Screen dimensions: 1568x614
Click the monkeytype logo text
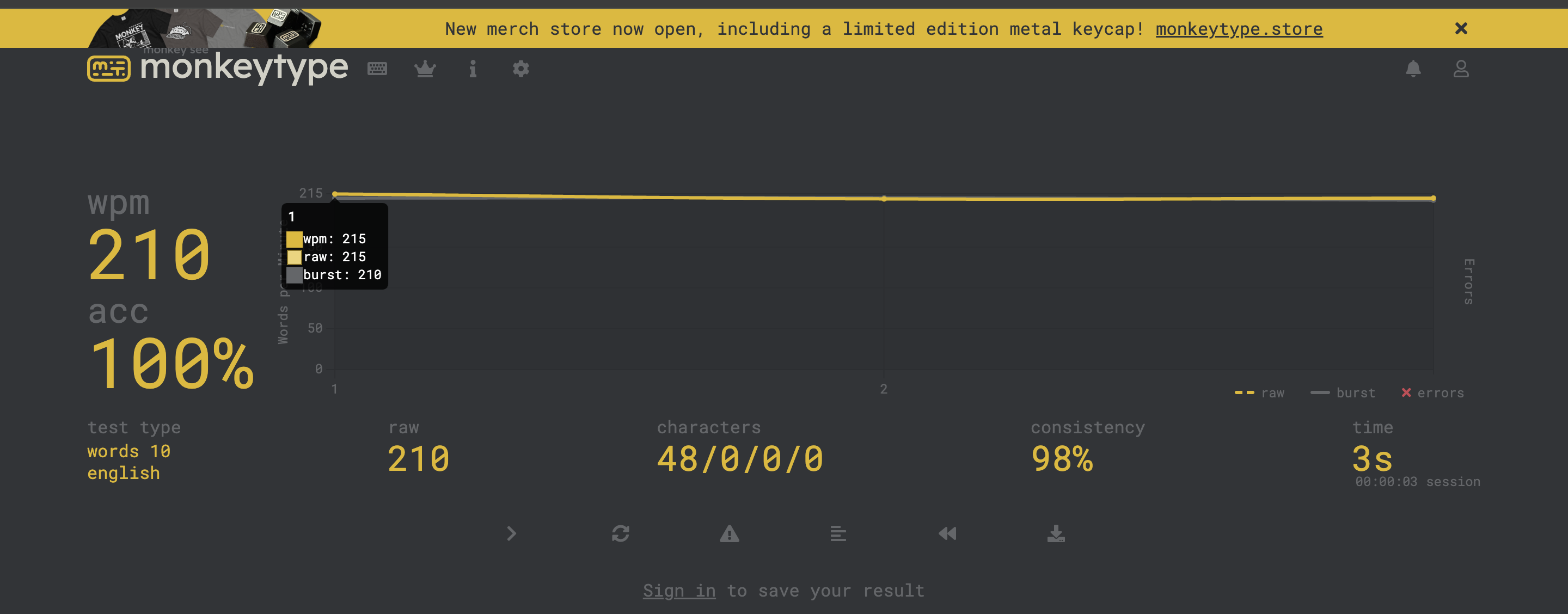[243, 67]
